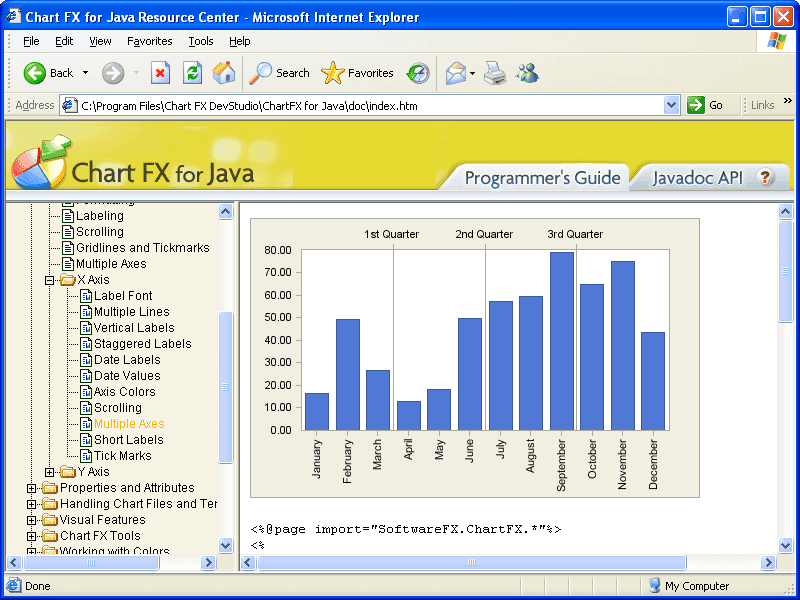Screen dimensions: 800x600
Task: Click the Label Font chart page icon
Action: (x=86, y=296)
